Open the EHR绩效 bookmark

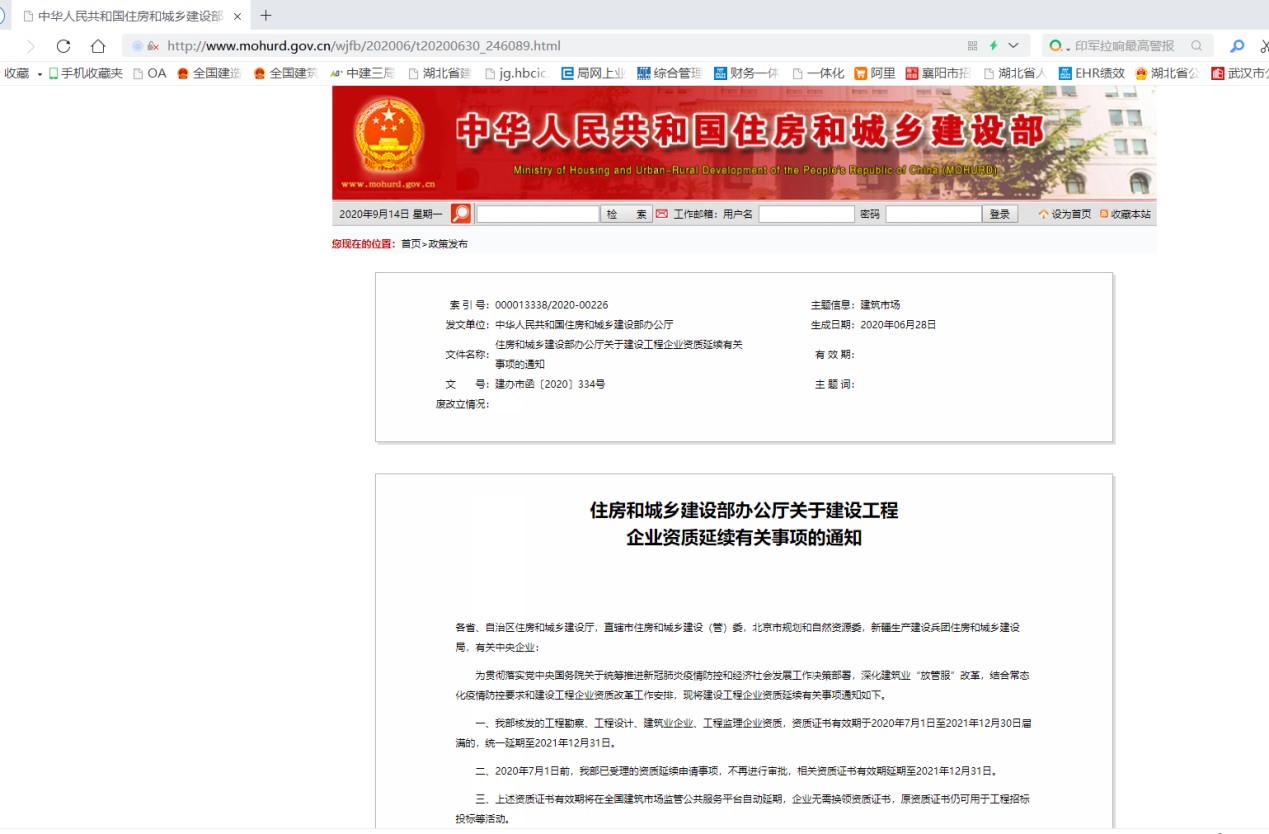tap(1092, 73)
